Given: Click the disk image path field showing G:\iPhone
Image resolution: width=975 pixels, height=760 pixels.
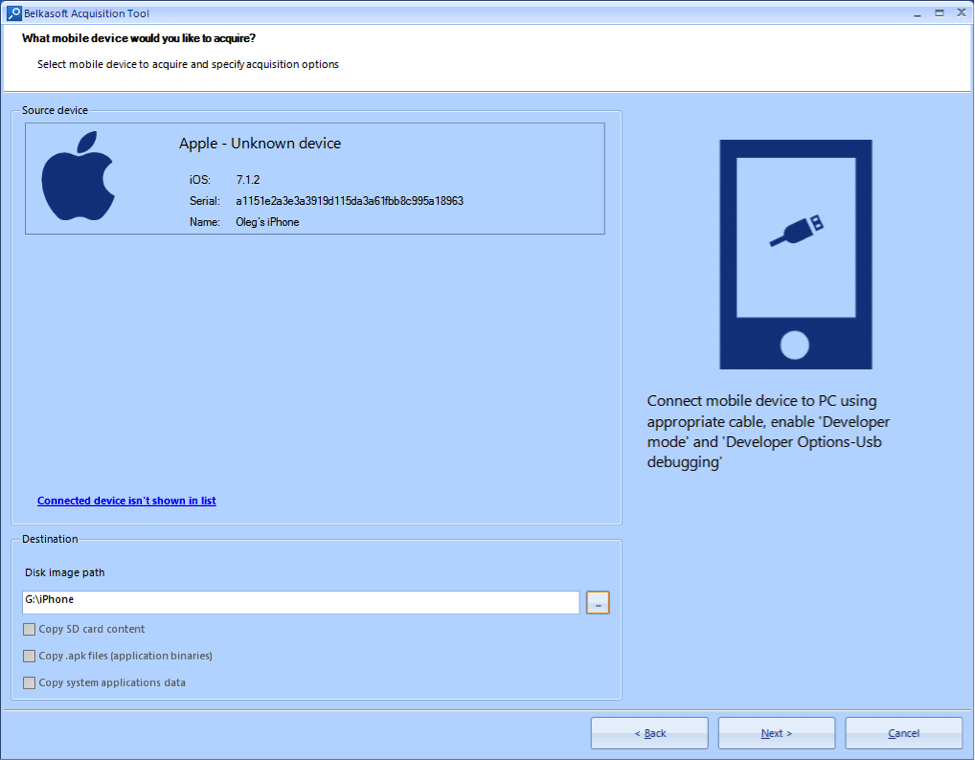Looking at the screenshot, I should point(301,602).
